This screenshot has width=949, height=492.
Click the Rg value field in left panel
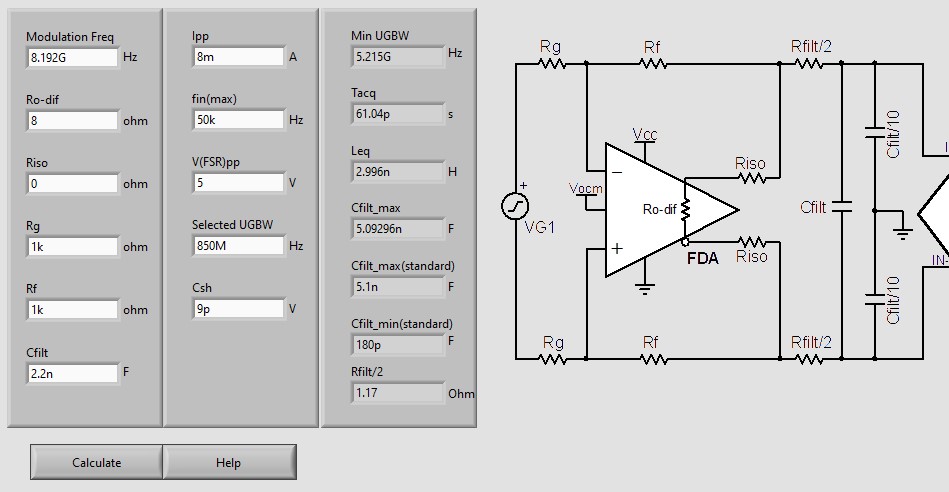pyautogui.click(x=73, y=247)
